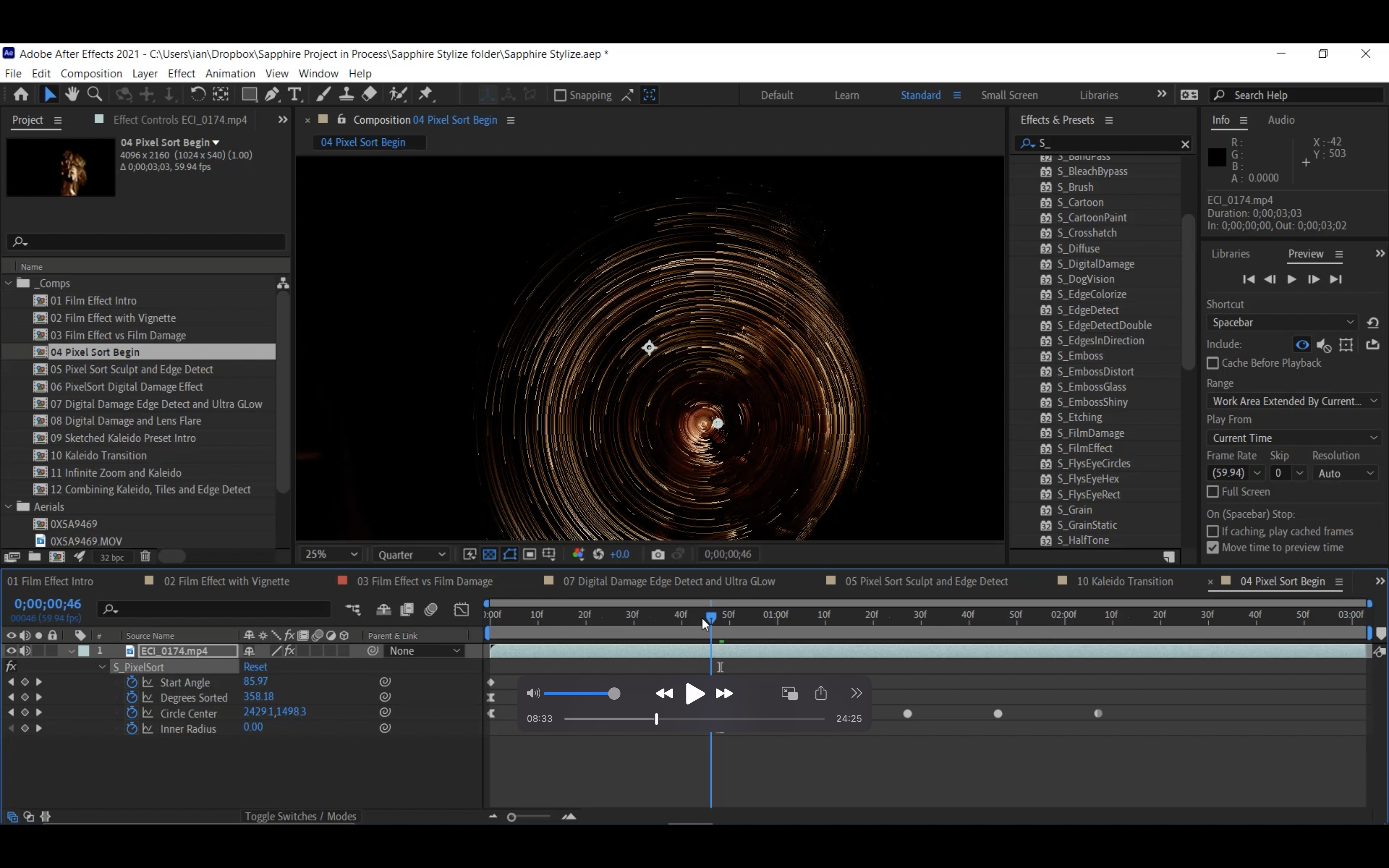Enable Cache Before Playback

tap(1213, 363)
